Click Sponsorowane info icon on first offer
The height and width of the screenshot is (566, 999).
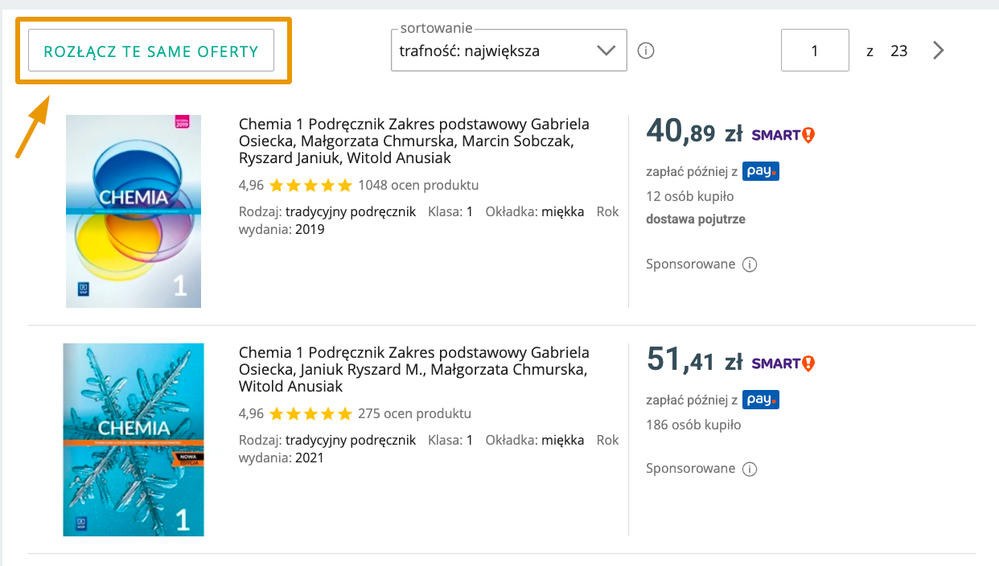click(750, 265)
